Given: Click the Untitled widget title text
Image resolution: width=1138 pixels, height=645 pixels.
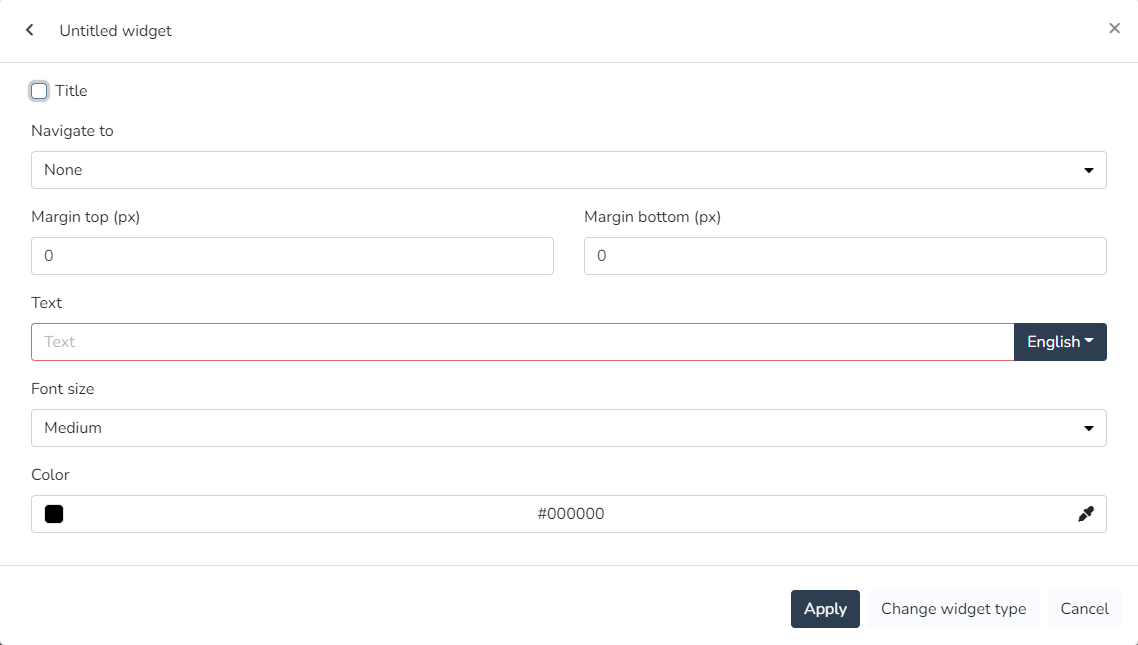Looking at the screenshot, I should point(115,31).
